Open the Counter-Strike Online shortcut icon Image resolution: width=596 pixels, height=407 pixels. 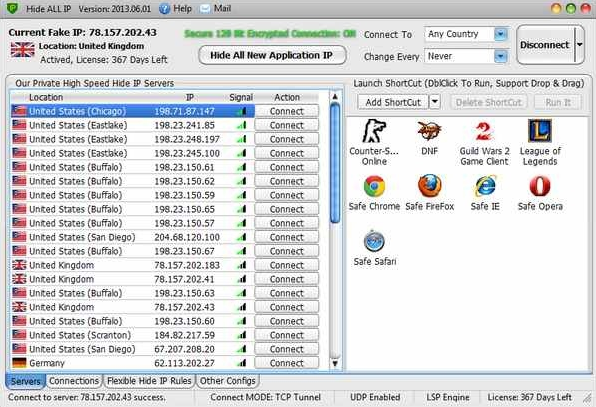pyautogui.click(x=374, y=131)
